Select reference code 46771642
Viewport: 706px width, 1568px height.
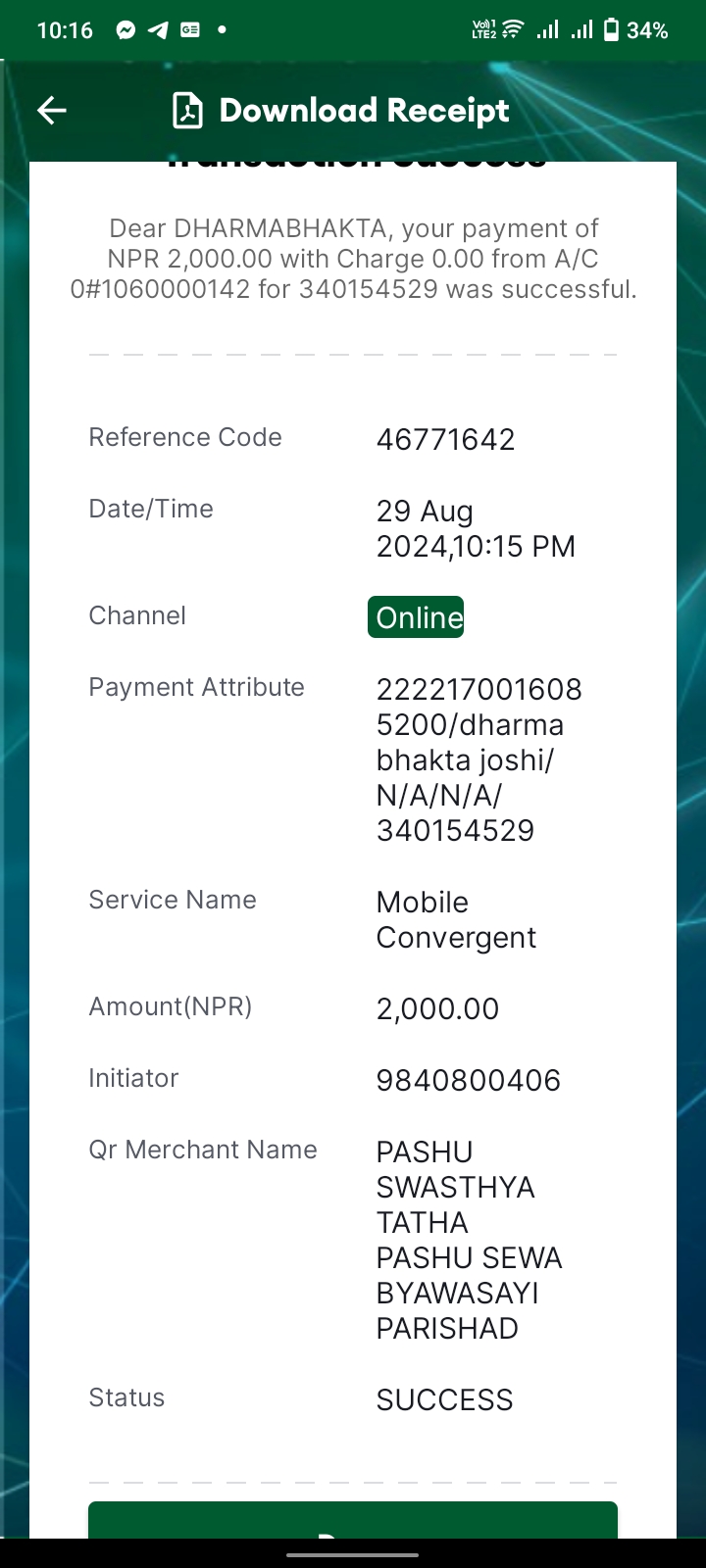coord(445,439)
